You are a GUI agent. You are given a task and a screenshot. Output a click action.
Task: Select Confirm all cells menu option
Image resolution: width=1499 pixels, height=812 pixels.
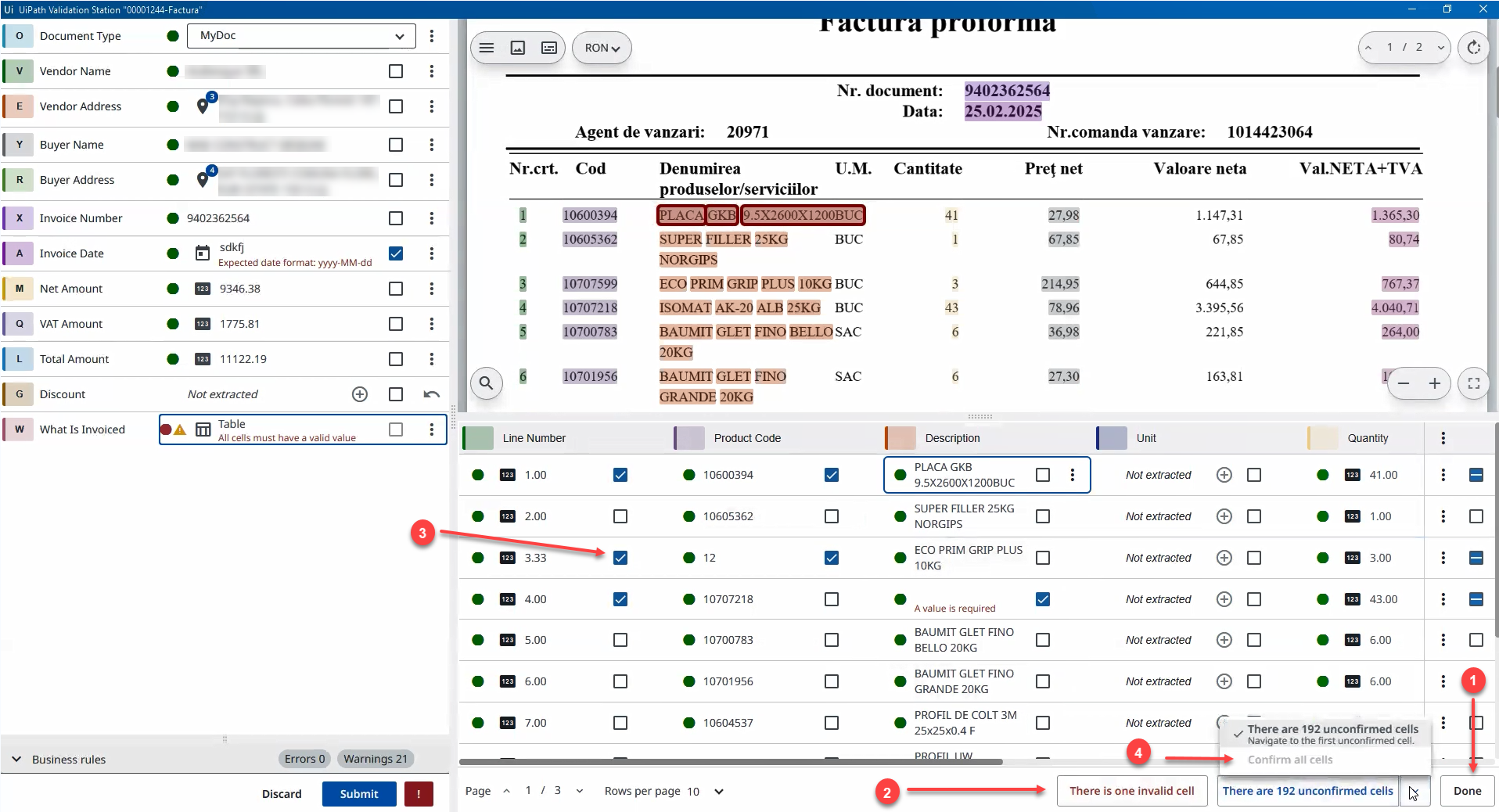pyautogui.click(x=1290, y=760)
